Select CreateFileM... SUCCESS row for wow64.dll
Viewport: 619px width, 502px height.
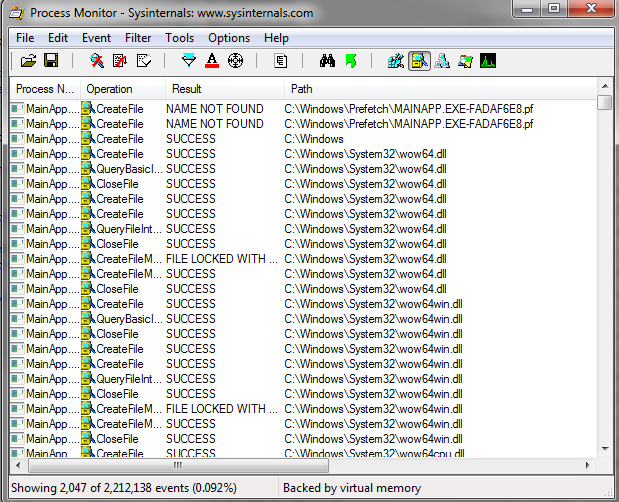[303, 274]
